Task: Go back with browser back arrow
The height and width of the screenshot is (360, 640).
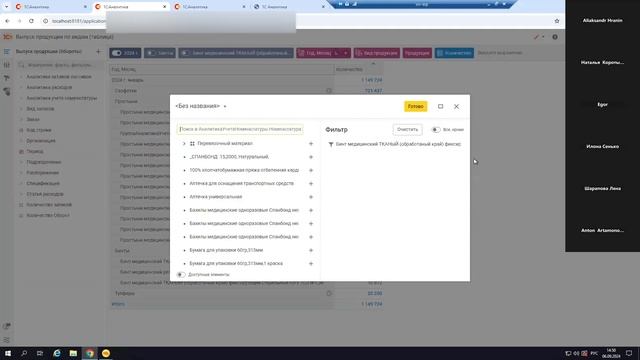Action: [x=7, y=21]
